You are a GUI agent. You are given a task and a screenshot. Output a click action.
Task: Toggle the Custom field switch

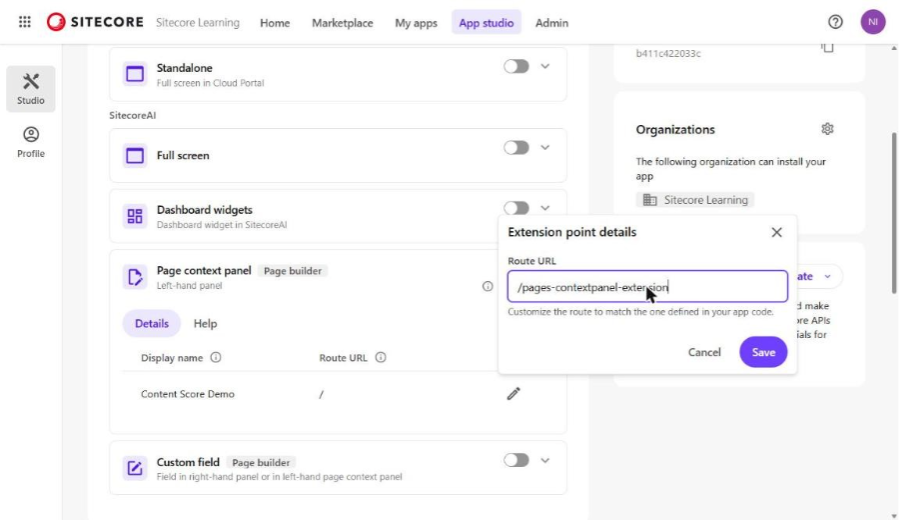tap(516, 460)
